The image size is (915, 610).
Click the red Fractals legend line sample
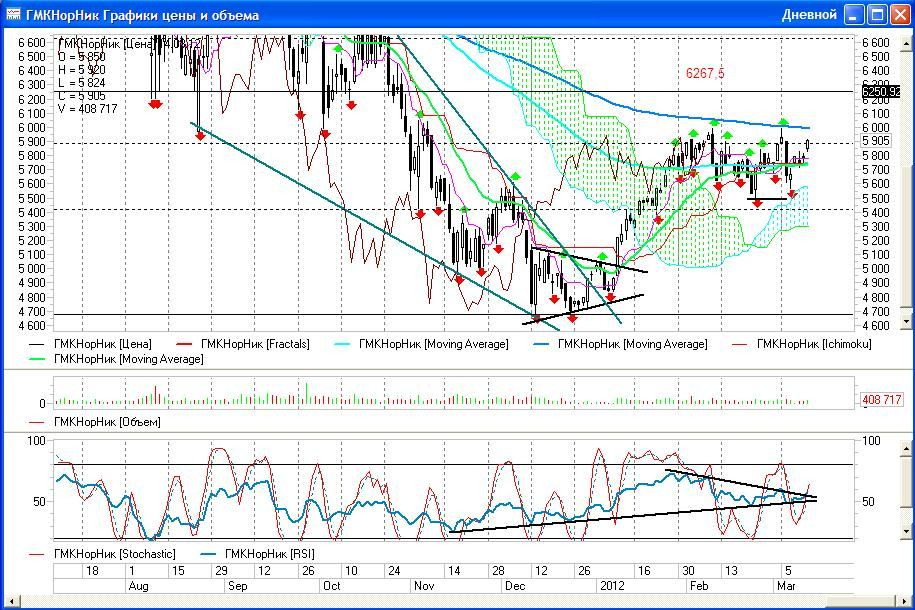[x=184, y=344]
